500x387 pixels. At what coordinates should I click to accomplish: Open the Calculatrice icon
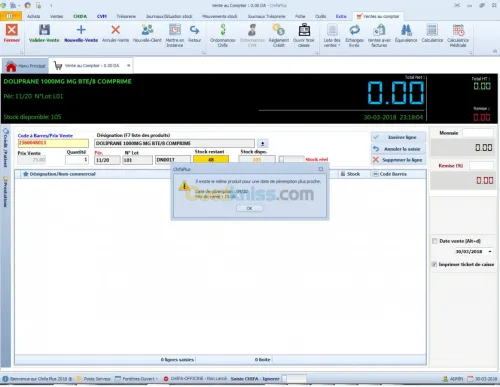point(432,30)
